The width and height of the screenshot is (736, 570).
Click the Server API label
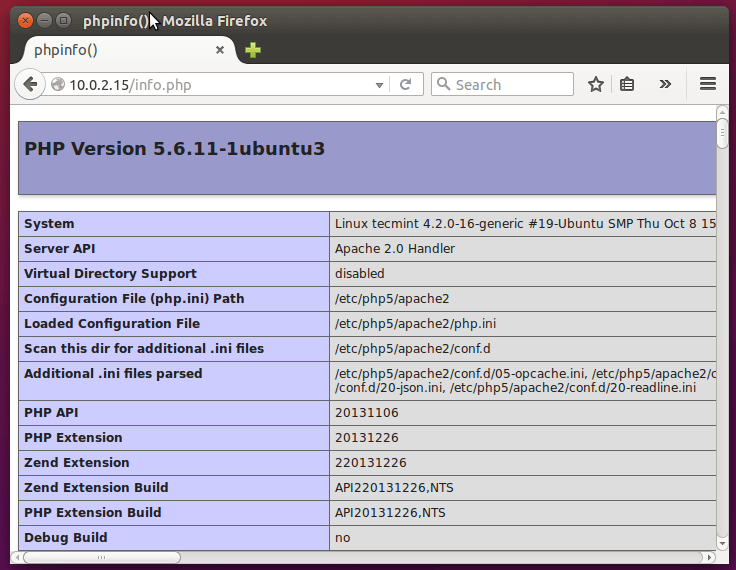[x=59, y=248]
